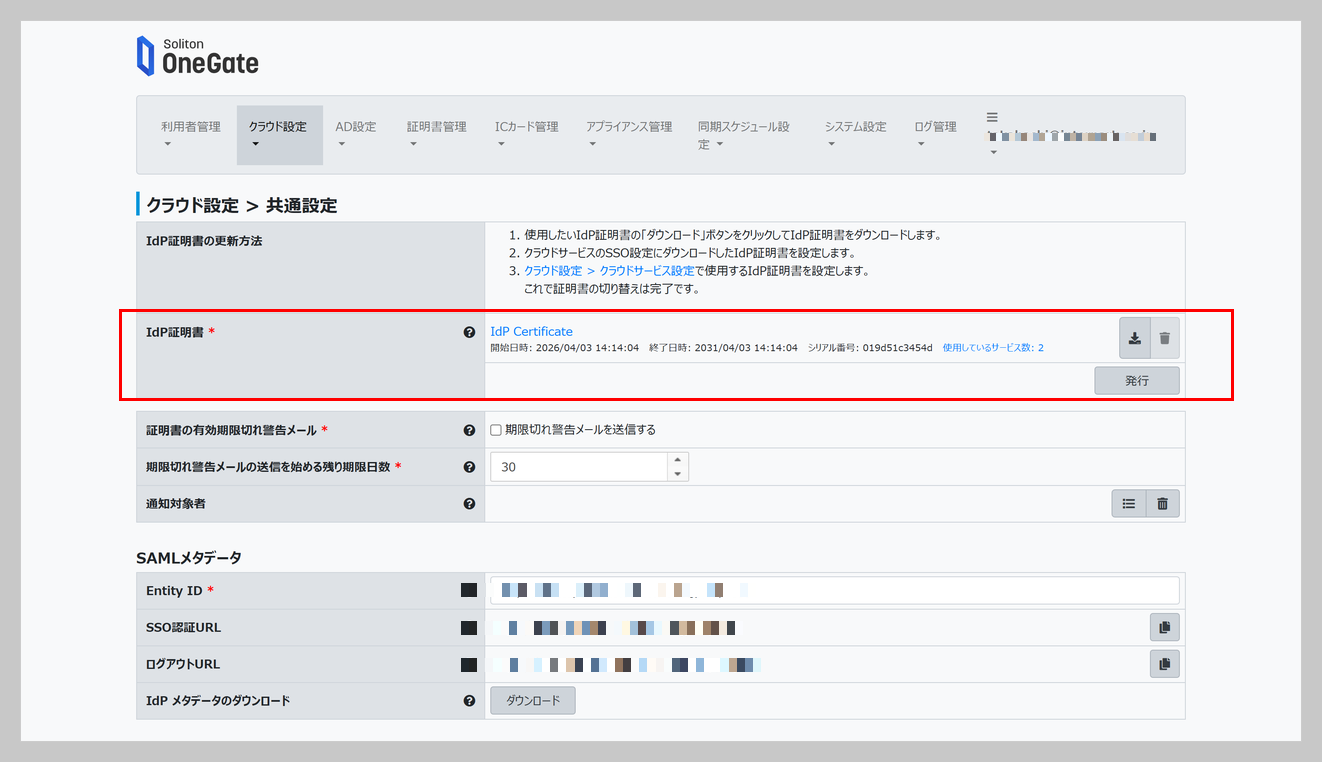Click the 発行 button

[1137, 381]
